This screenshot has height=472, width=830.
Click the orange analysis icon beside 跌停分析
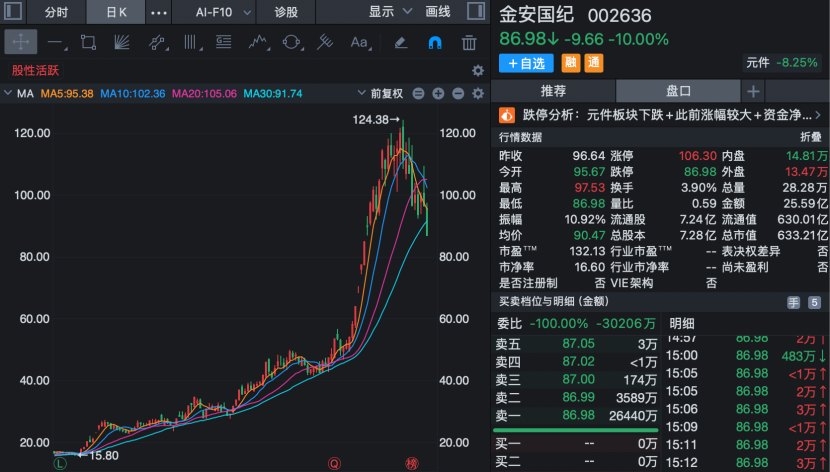(x=507, y=115)
